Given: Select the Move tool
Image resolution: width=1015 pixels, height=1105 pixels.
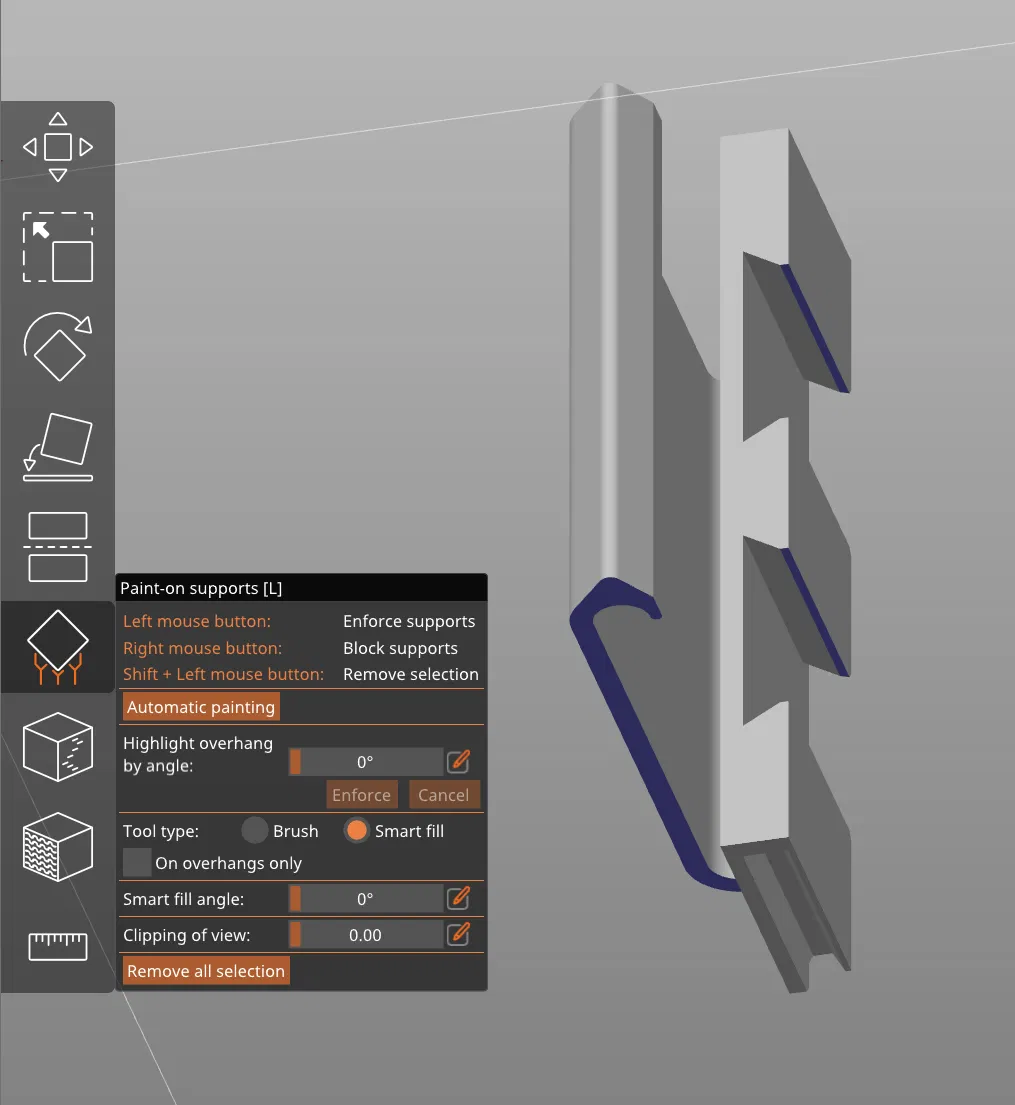Looking at the screenshot, I should click(58, 147).
